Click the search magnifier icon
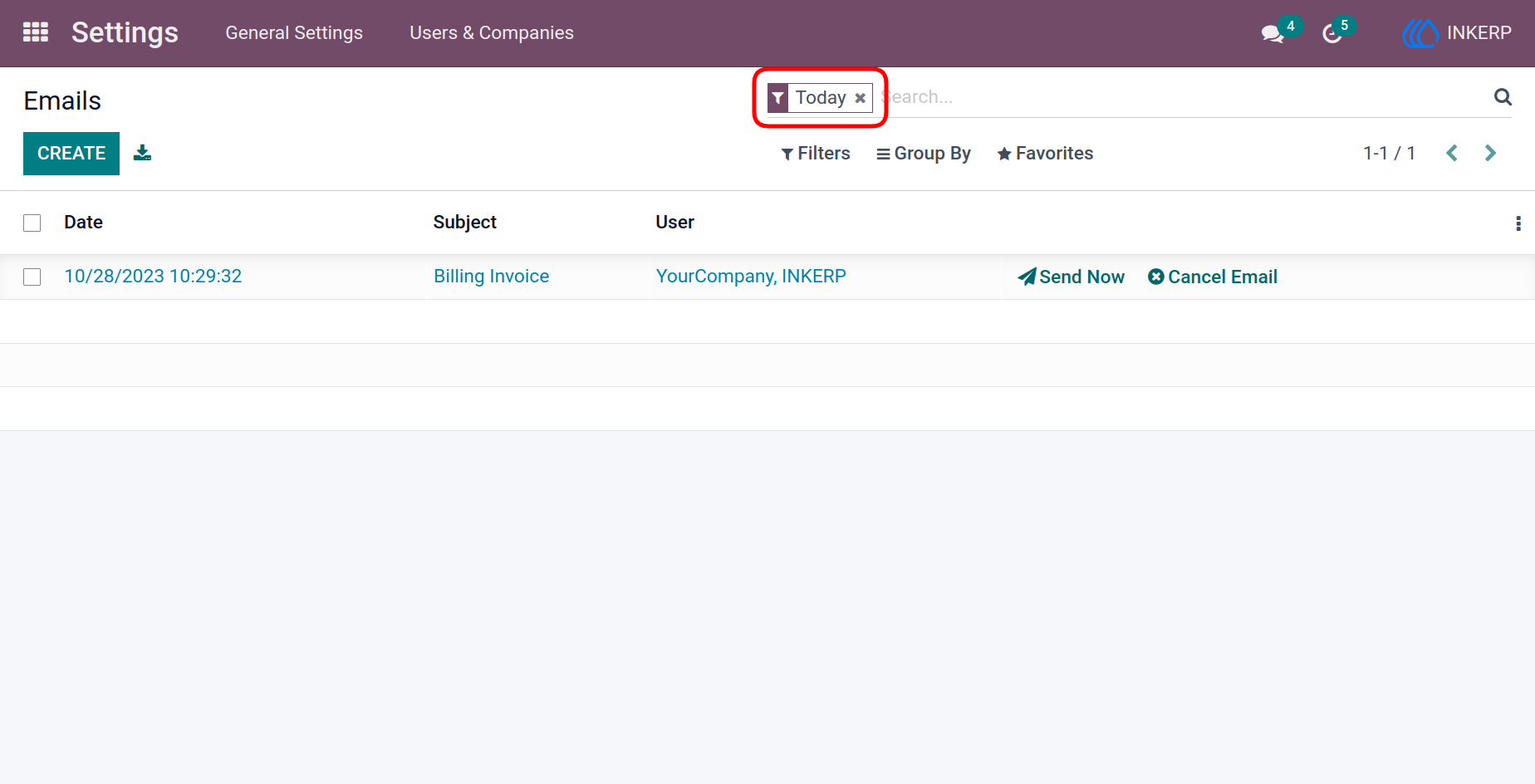The width and height of the screenshot is (1535, 784). click(1503, 97)
